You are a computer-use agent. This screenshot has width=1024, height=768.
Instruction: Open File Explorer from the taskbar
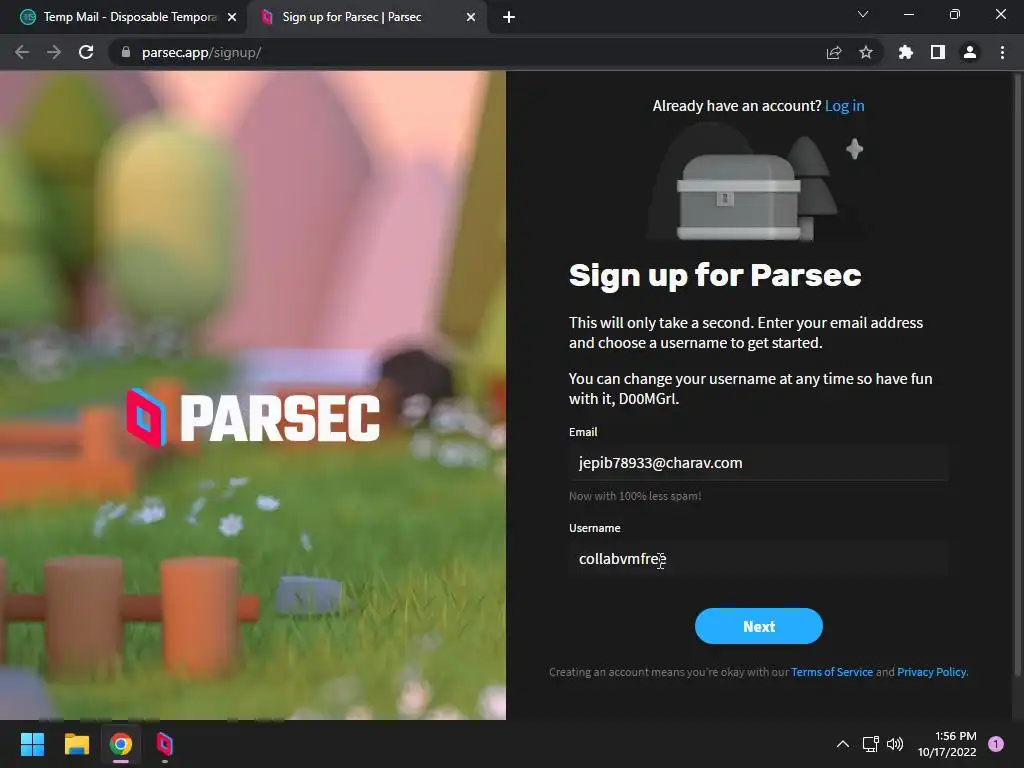coord(76,744)
